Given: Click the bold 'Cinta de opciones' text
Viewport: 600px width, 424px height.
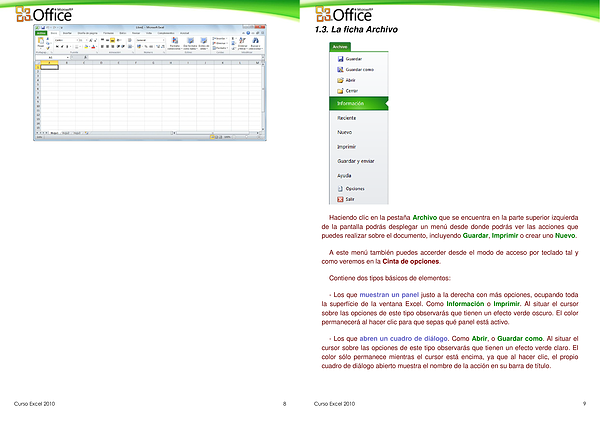Looking at the screenshot, I should pyautogui.click(x=411, y=262).
